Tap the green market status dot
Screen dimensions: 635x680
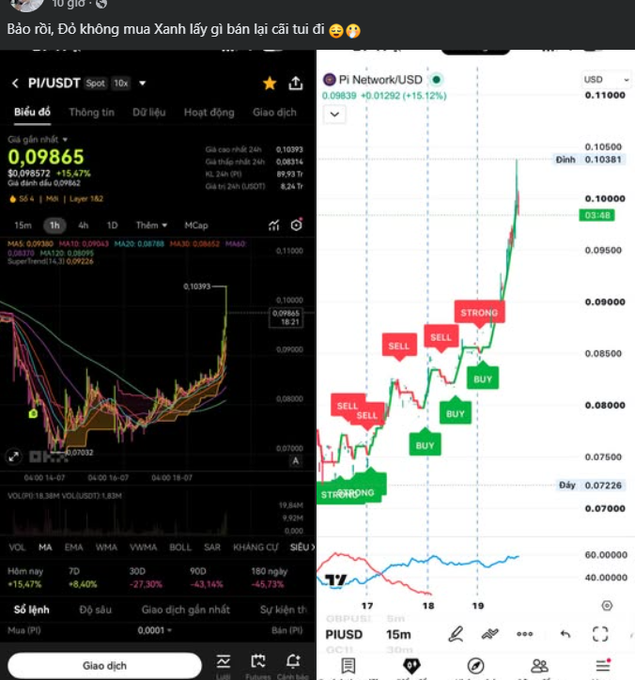[x=436, y=79]
